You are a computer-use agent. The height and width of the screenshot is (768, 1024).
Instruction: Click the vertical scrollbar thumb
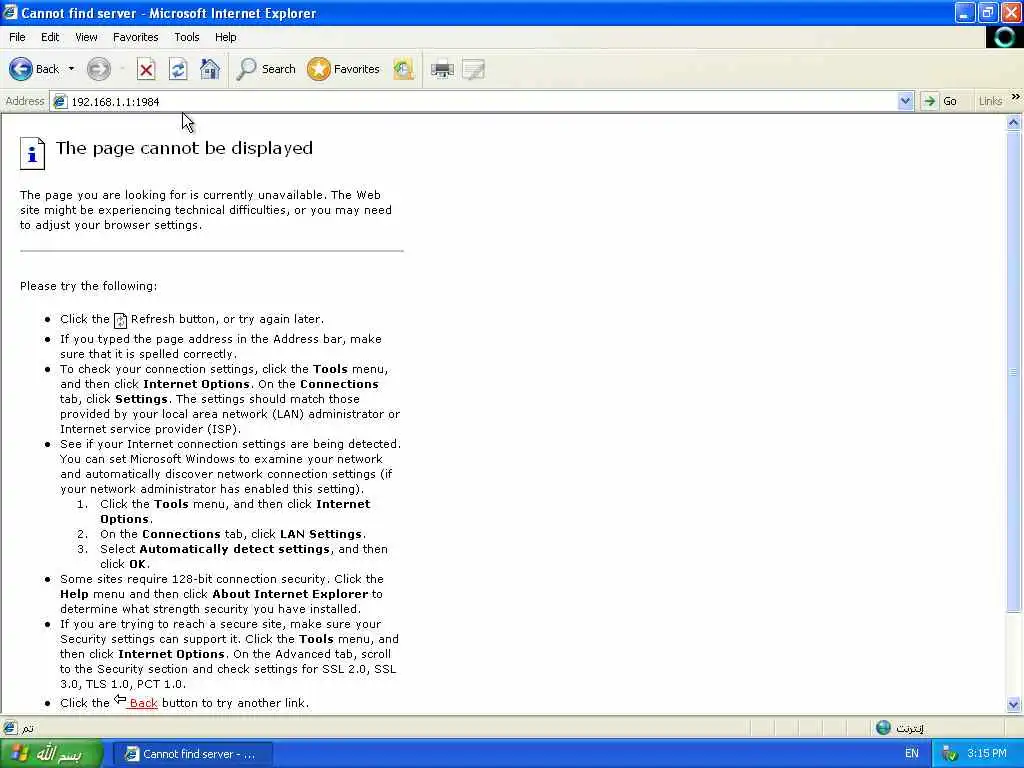[1014, 371]
